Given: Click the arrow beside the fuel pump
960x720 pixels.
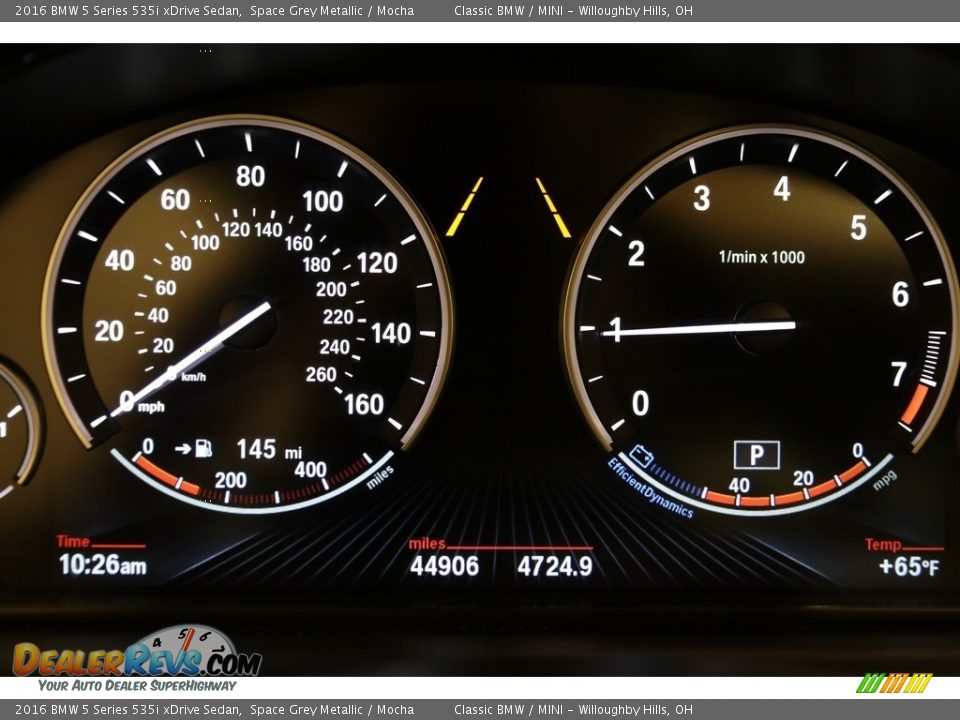Looking at the screenshot, I should pos(182,448).
